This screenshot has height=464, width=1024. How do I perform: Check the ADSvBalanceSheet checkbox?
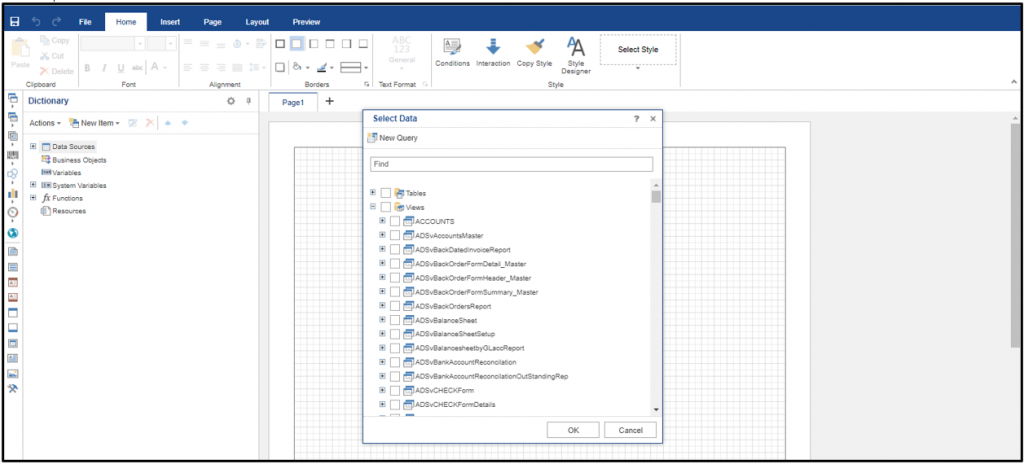tap(394, 320)
